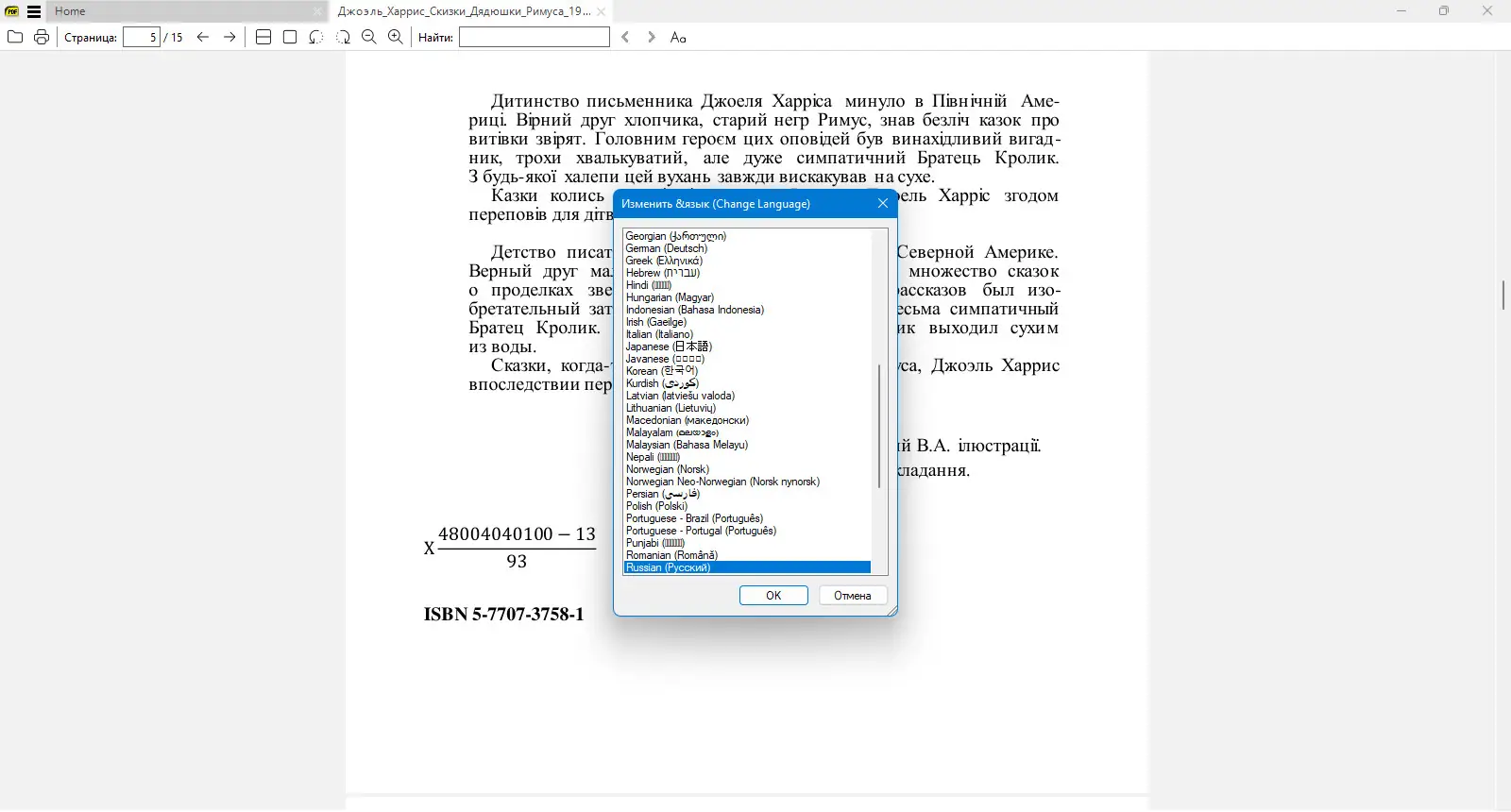Viewport: 1511px width, 812px height.
Task: Pick Irish (Gaeilge) from the list
Action: (x=747, y=322)
